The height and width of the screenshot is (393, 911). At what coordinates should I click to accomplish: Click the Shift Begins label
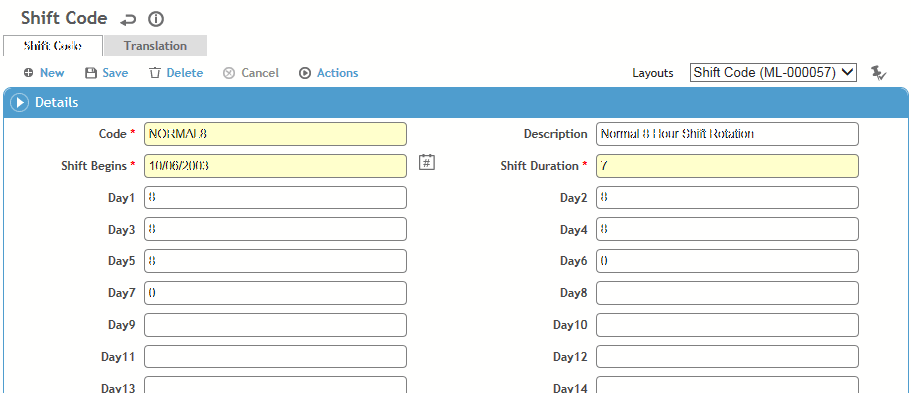pos(94,166)
